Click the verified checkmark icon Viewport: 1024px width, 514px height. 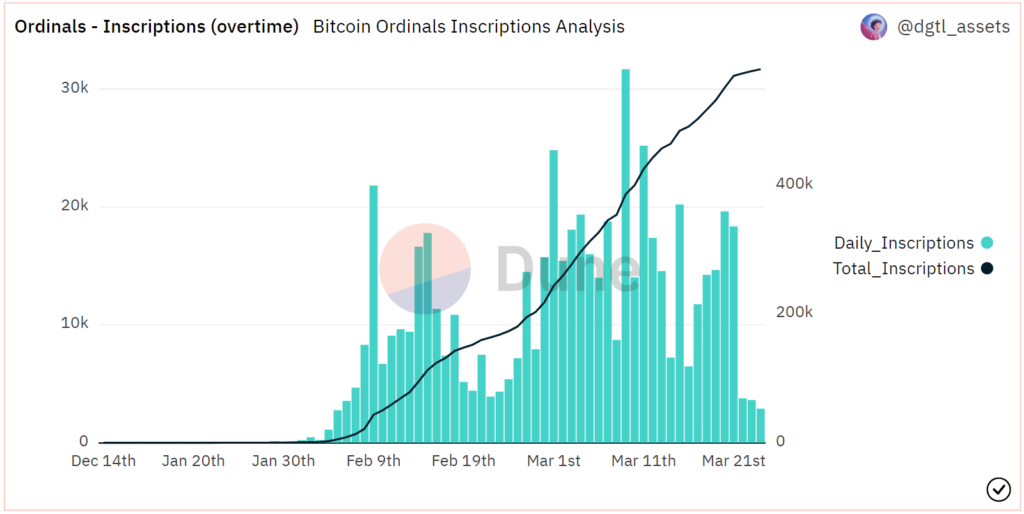[998, 488]
